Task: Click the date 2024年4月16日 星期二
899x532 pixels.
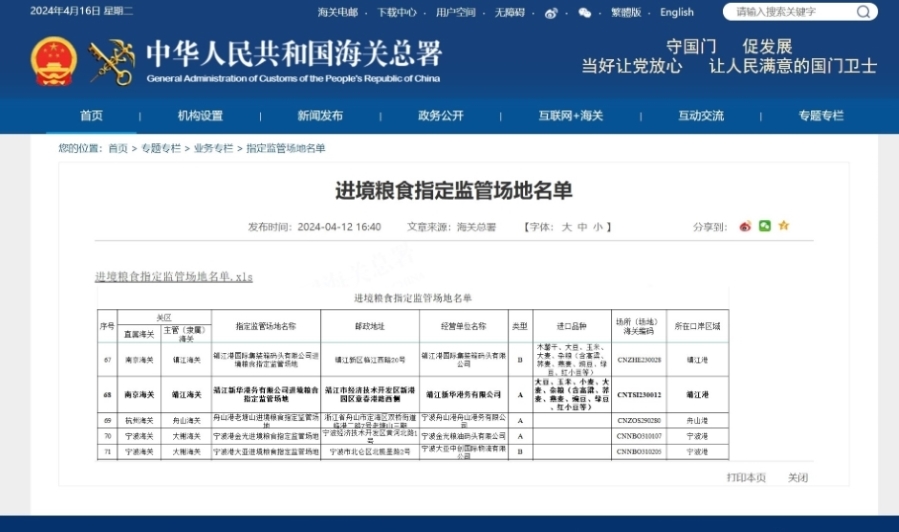Action: [81, 11]
